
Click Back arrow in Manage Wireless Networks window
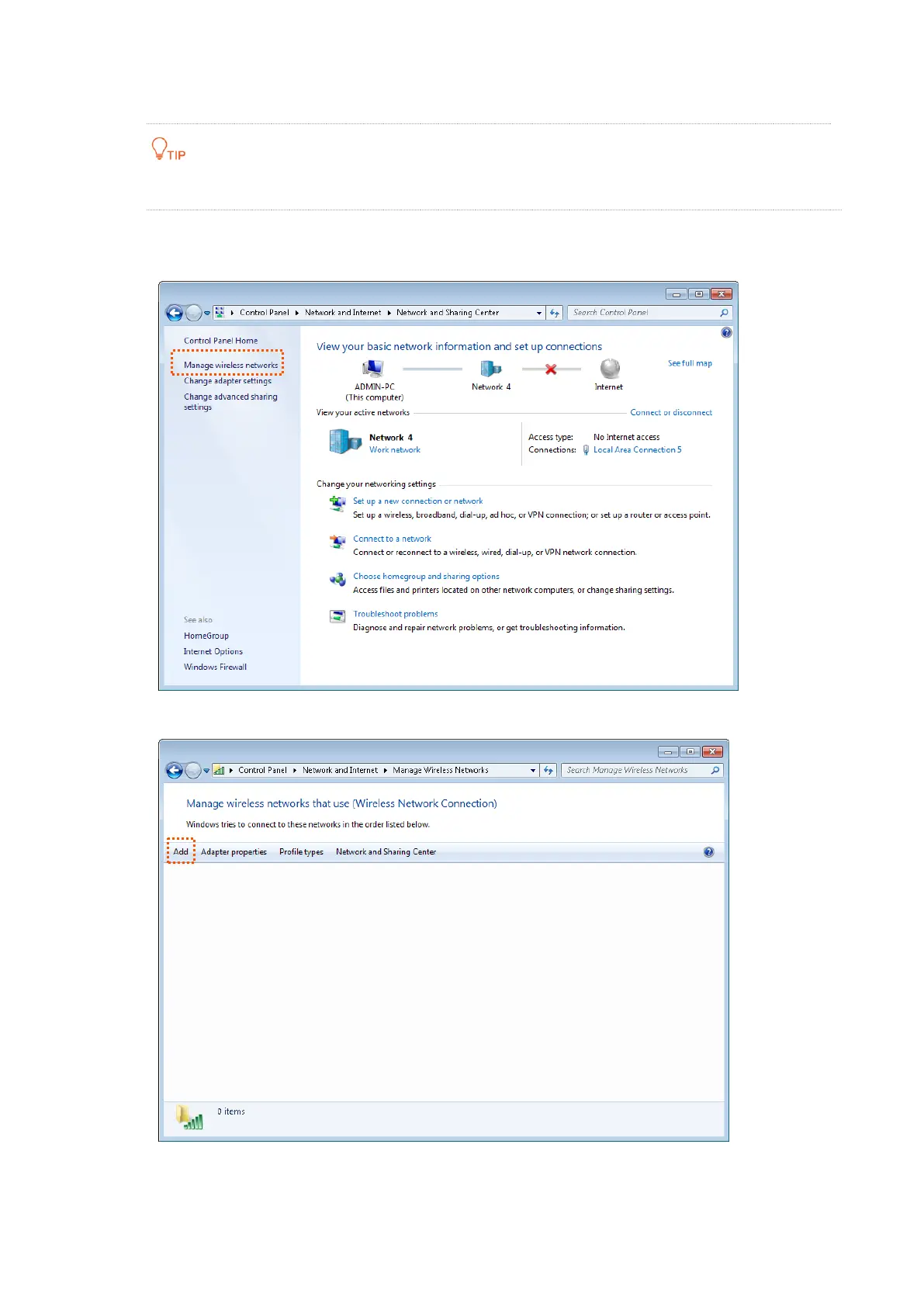coord(175,771)
